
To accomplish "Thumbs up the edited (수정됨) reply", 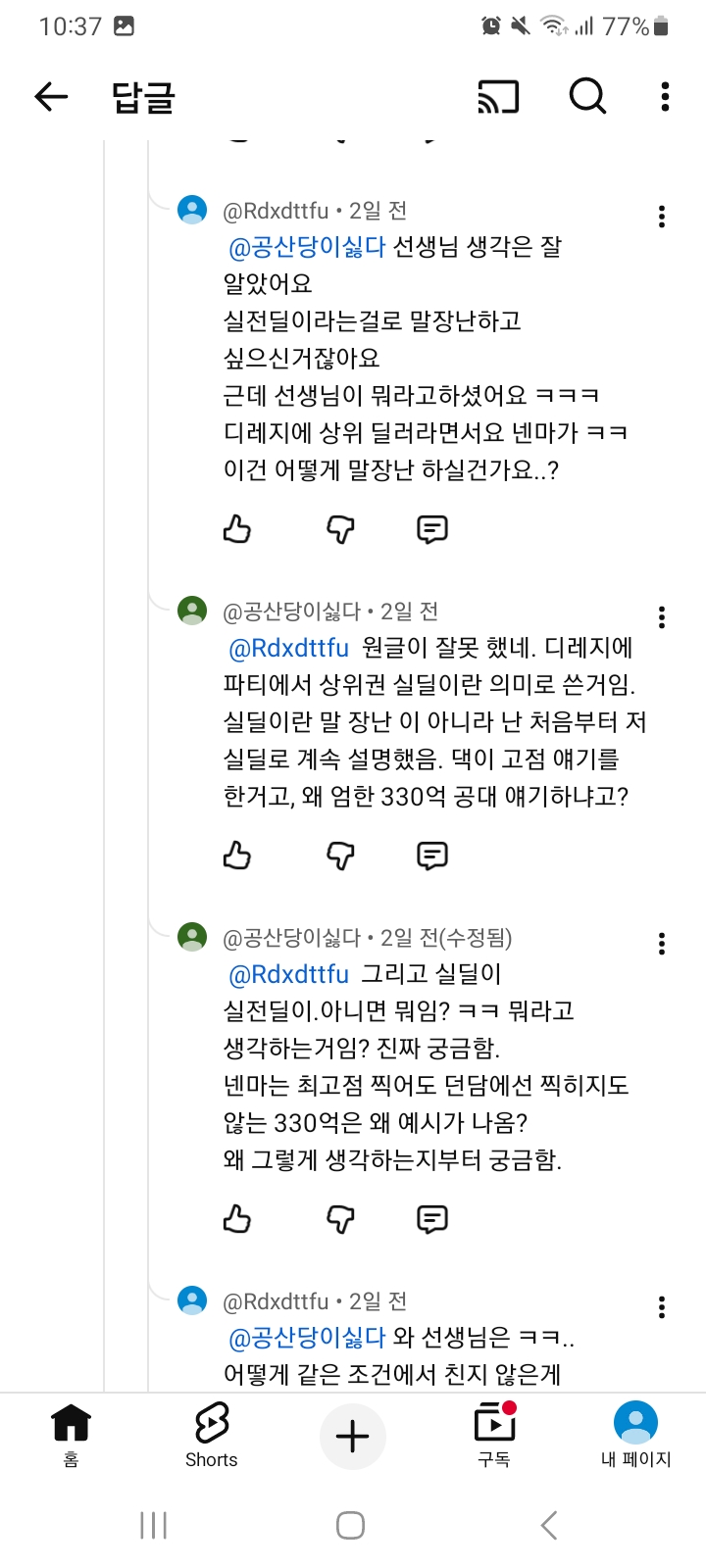I will pyautogui.click(x=237, y=1219).
